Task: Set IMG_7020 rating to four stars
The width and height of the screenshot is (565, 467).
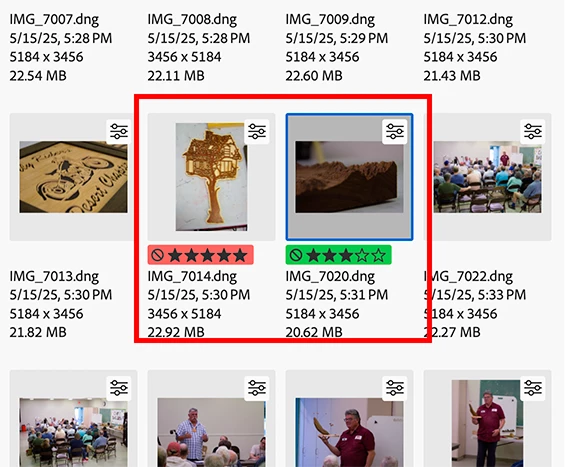Action: click(362, 255)
